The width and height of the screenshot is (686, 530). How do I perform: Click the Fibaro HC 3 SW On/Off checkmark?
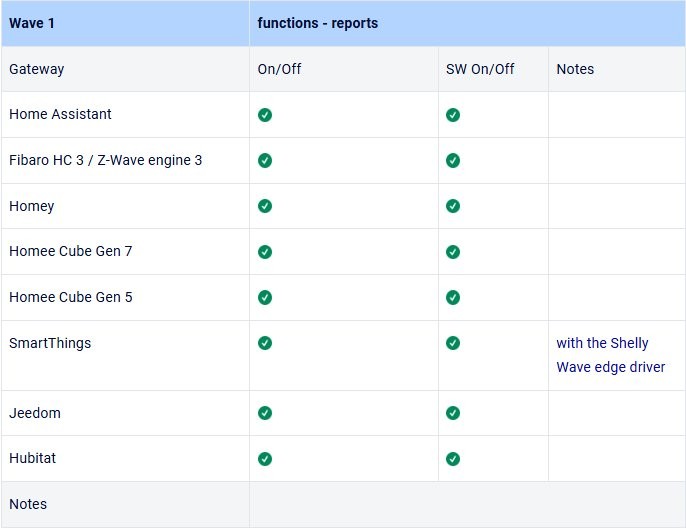pyautogui.click(x=453, y=161)
